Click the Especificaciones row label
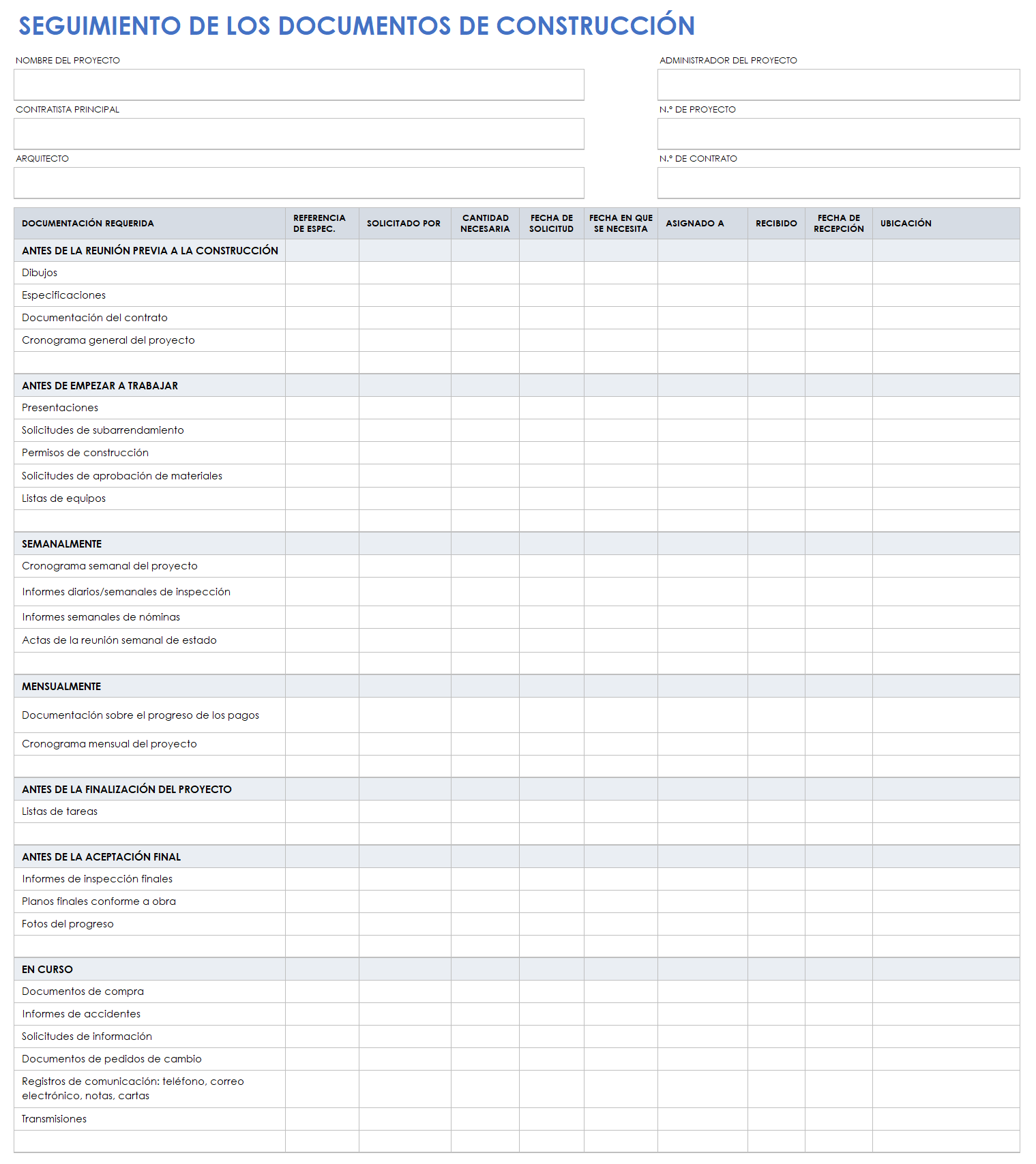Screen dimensions: 1036x1164 coord(63,295)
